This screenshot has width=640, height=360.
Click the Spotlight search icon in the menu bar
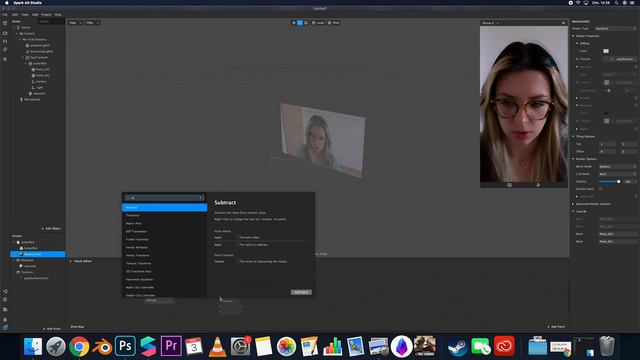(x=616, y=3)
